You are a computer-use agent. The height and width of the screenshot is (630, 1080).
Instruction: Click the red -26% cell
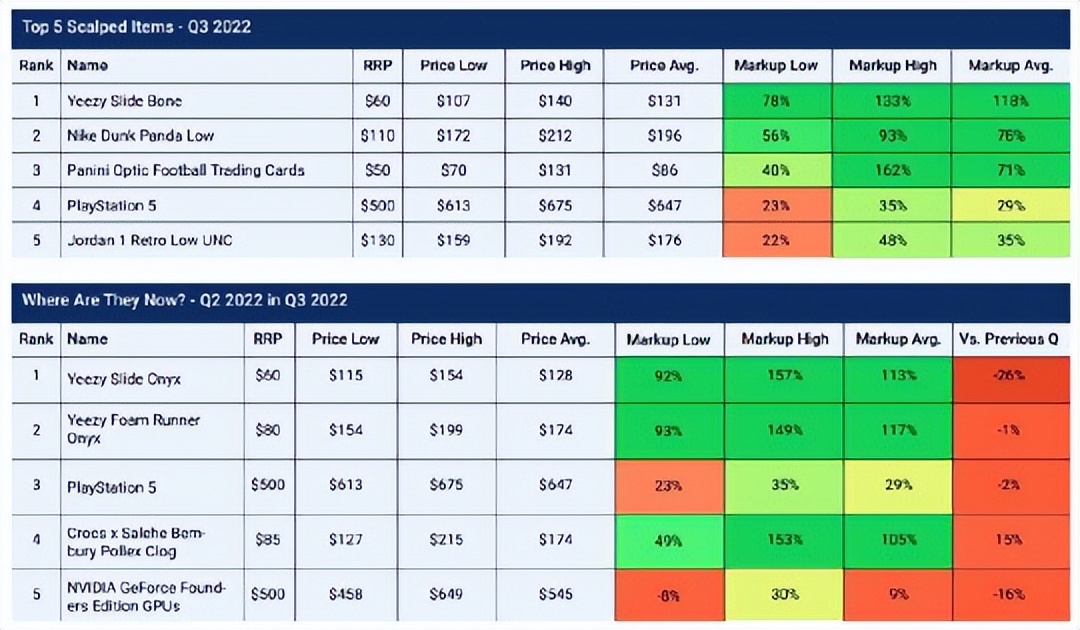point(1008,376)
